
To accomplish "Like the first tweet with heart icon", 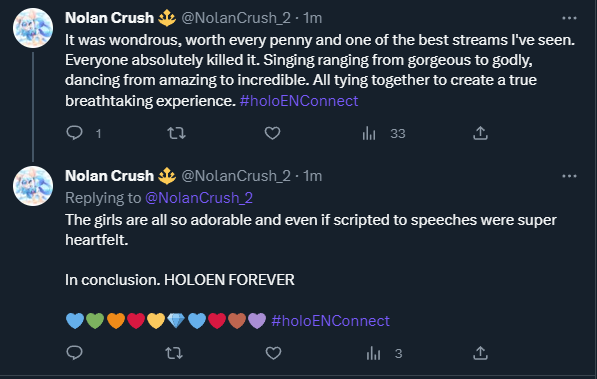I will pos(272,133).
